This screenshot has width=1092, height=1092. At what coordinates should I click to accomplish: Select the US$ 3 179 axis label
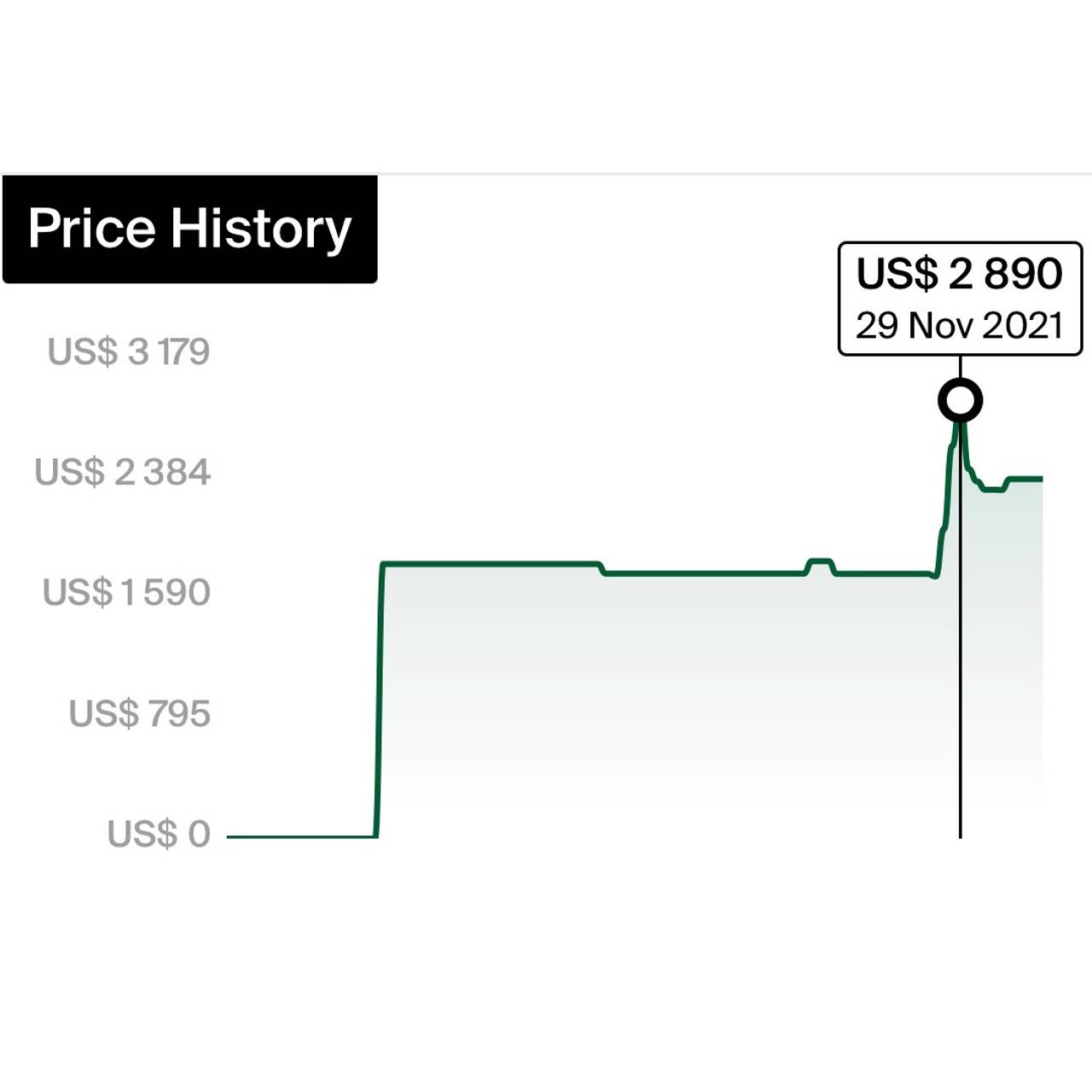click(128, 351)
